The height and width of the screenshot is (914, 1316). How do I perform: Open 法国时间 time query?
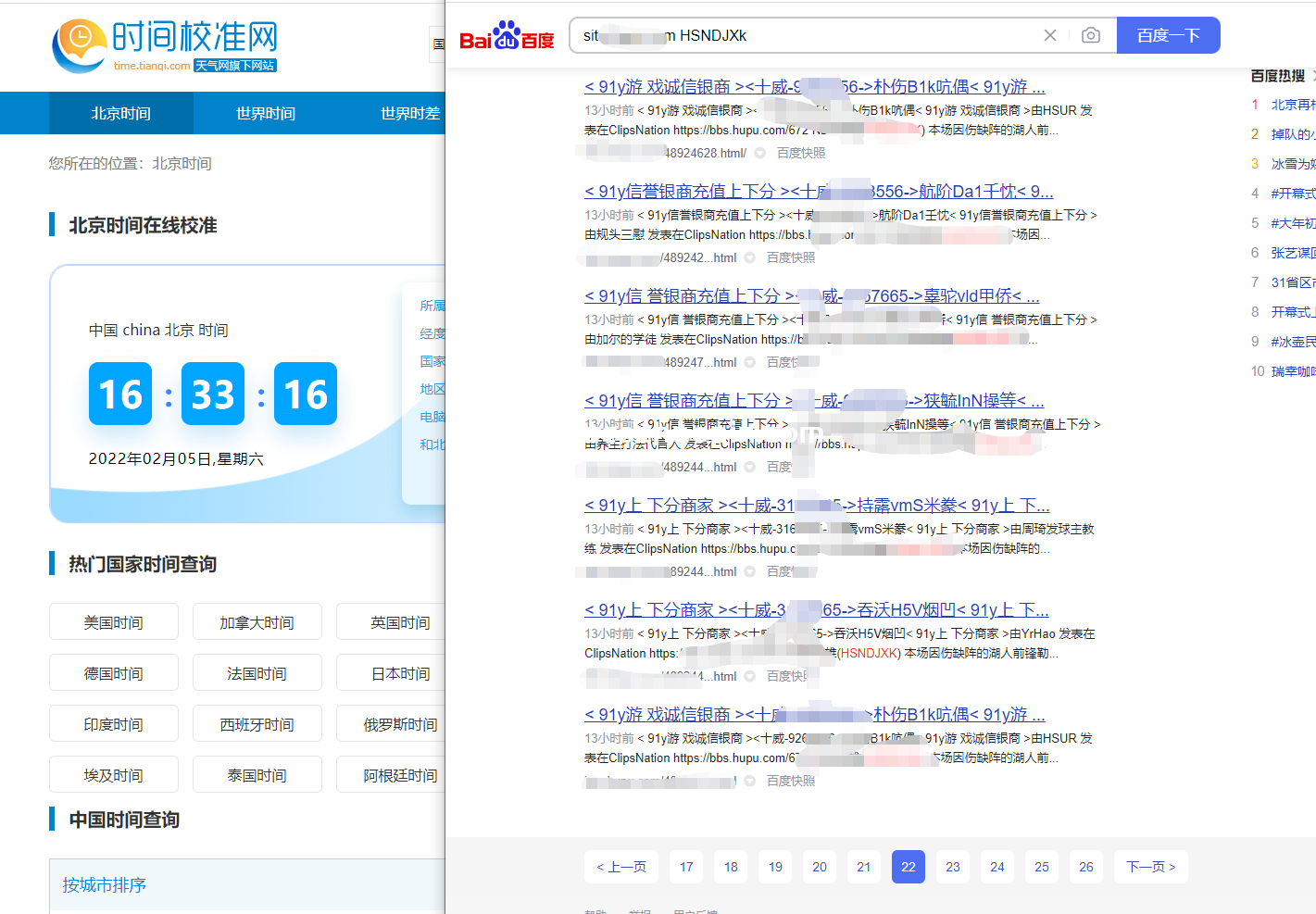tap(257, 673)
